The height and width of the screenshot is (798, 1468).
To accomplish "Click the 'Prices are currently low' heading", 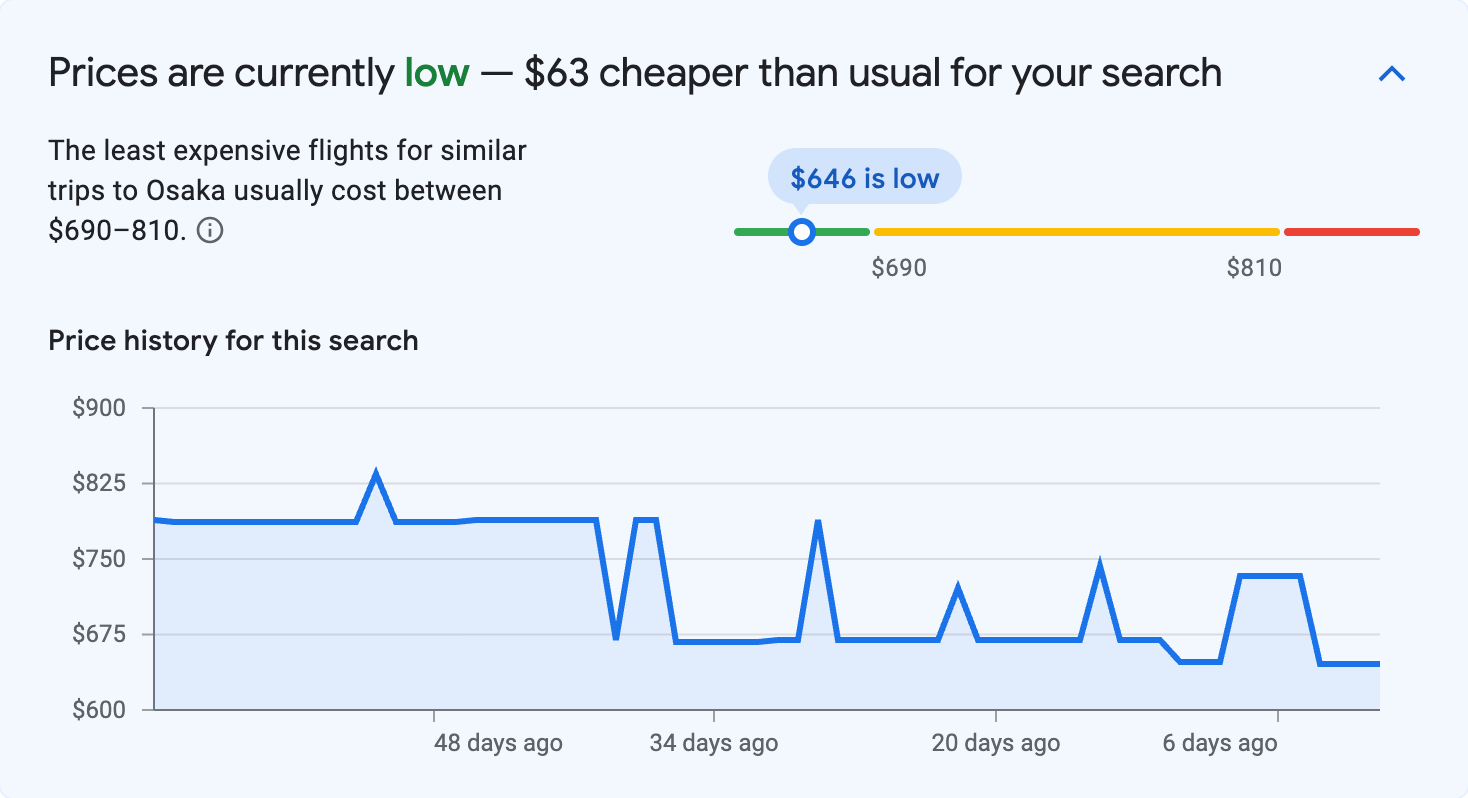I will (x=636, y=72).
